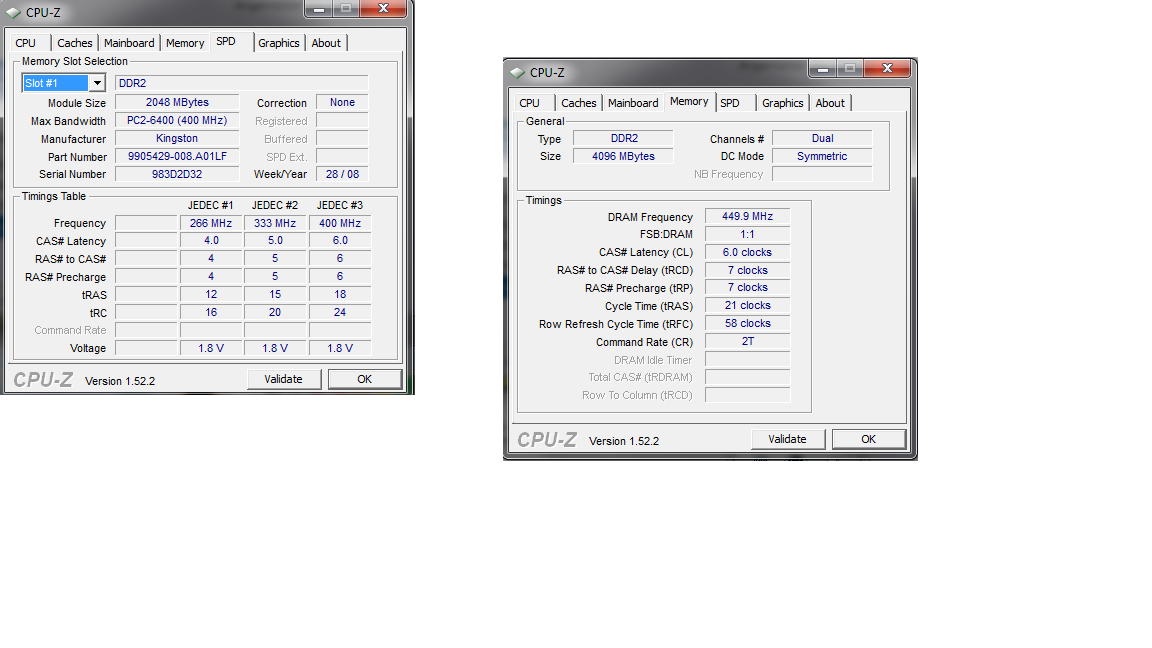Minimize the right CPU-Z window
This screenshot has height=648, width=1152.
(823, 69)
